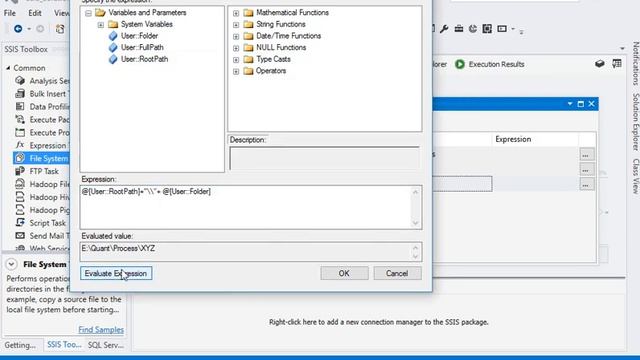The width and height of the screenshot is (640, 360).
Task: Open the Execution Results tab
Action: (x=496, y=64)
